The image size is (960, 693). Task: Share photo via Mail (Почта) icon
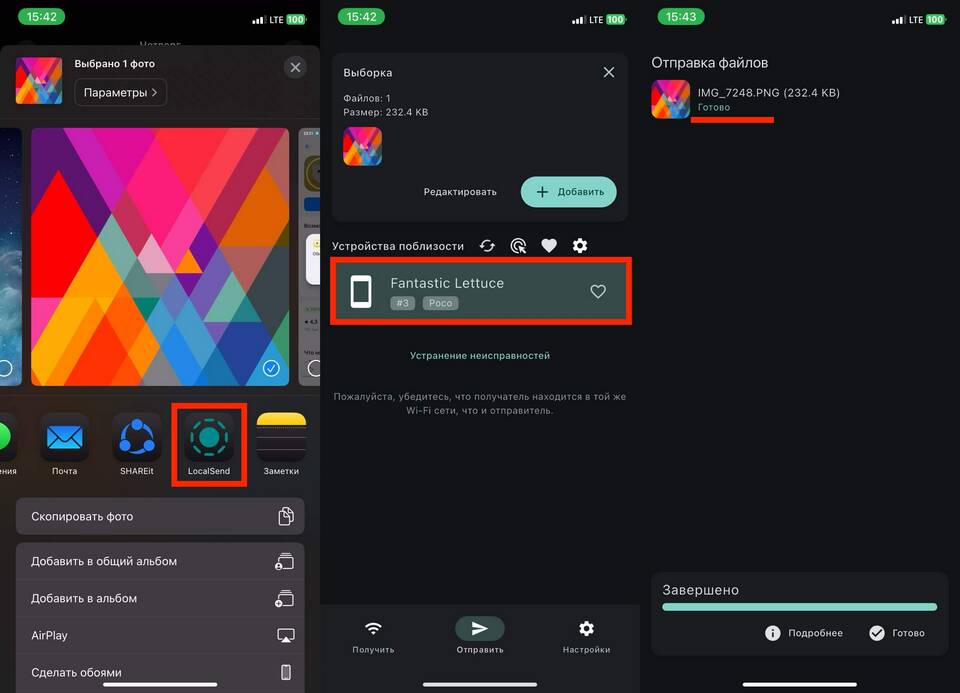64,438
